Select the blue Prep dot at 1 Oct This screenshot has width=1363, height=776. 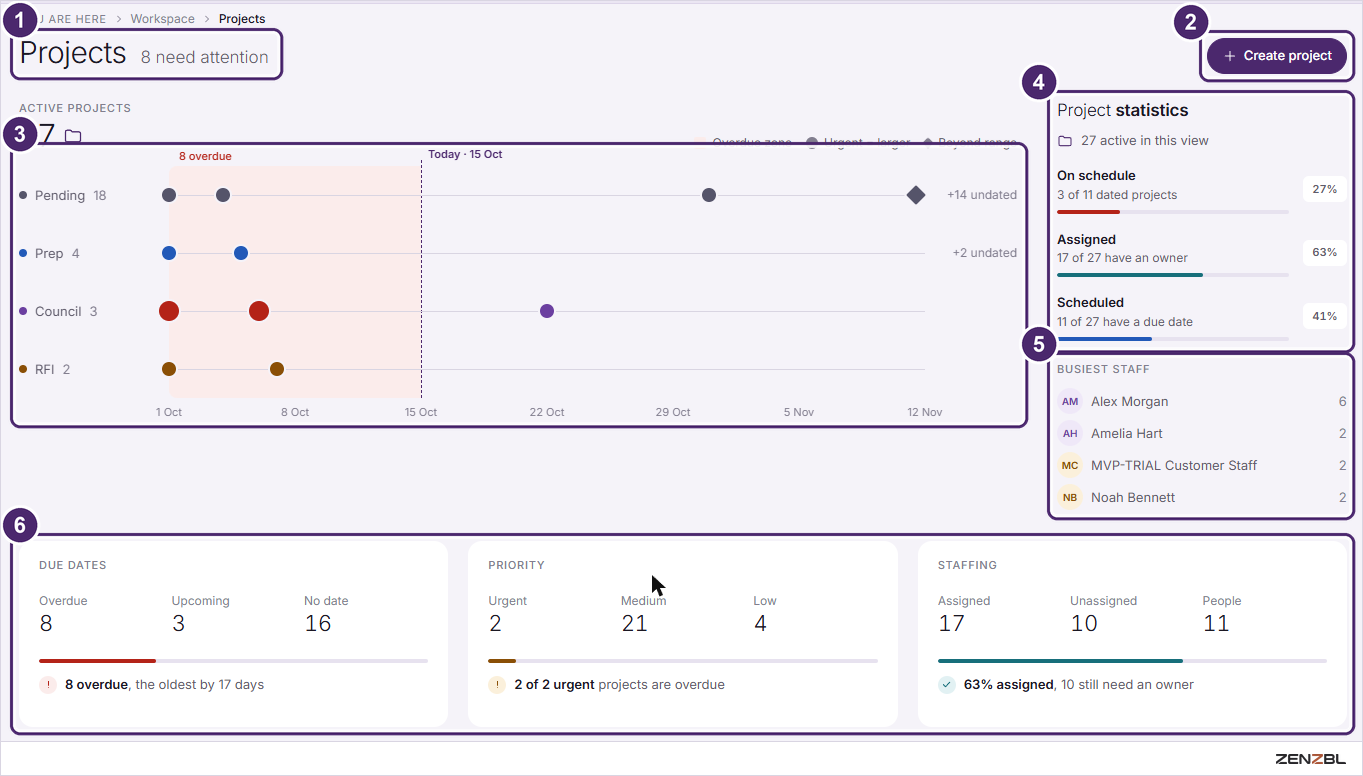click(x=169, y=253)
